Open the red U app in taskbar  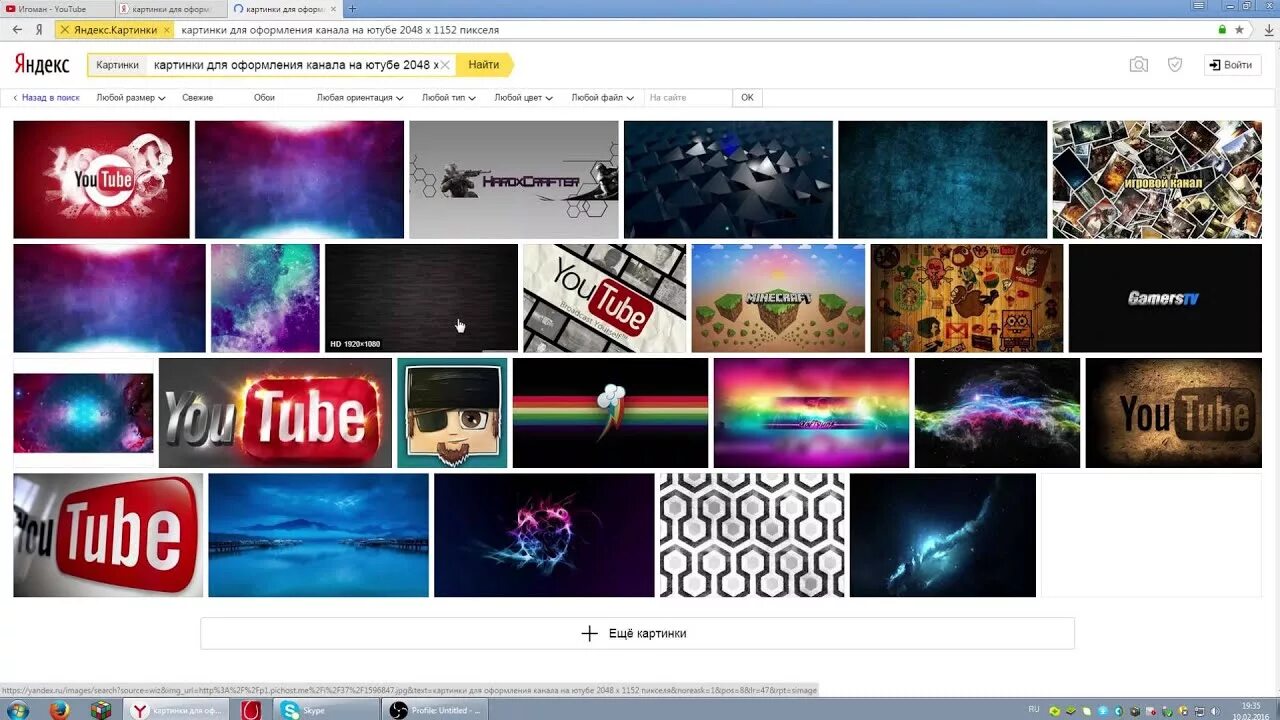251,710
